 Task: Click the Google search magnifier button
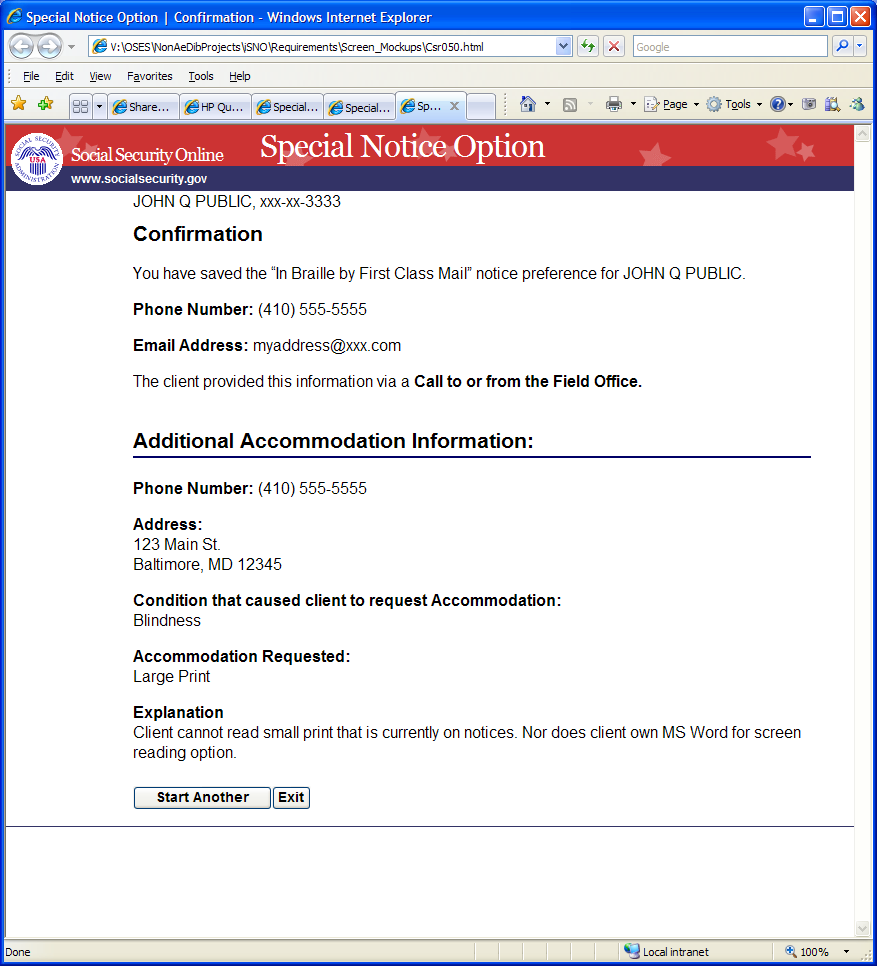tap(842, 46)
